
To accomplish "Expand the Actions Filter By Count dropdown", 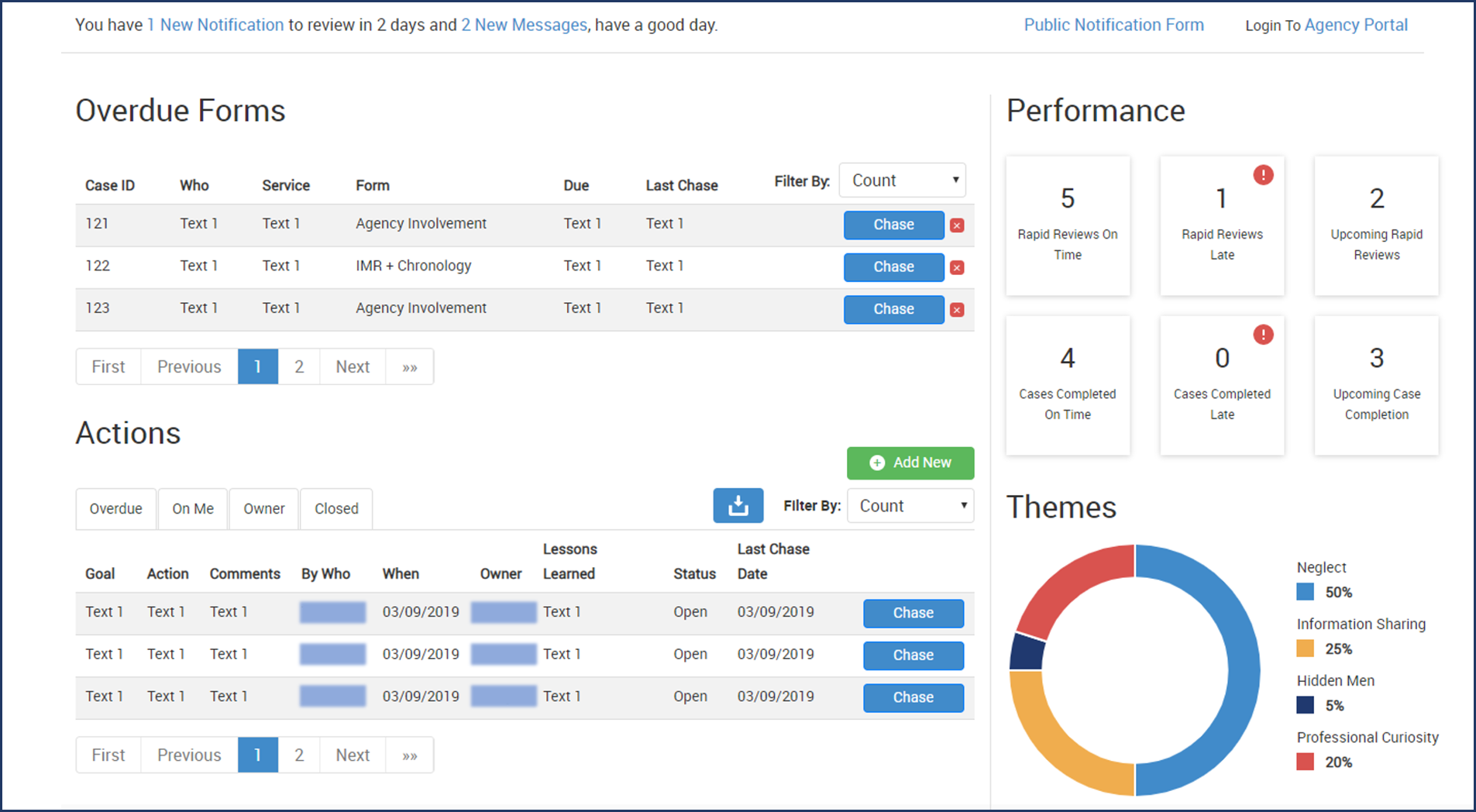I will click(x=910, y=506).
